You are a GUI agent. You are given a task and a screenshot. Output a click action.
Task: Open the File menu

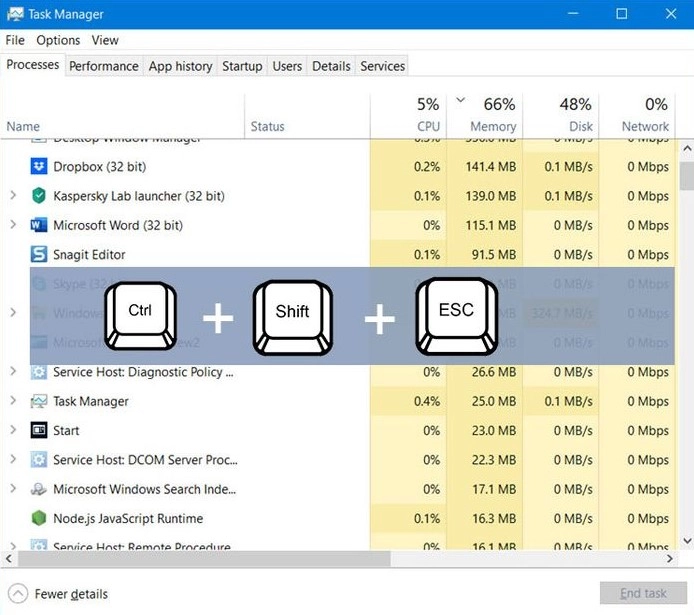coord(15,40)
